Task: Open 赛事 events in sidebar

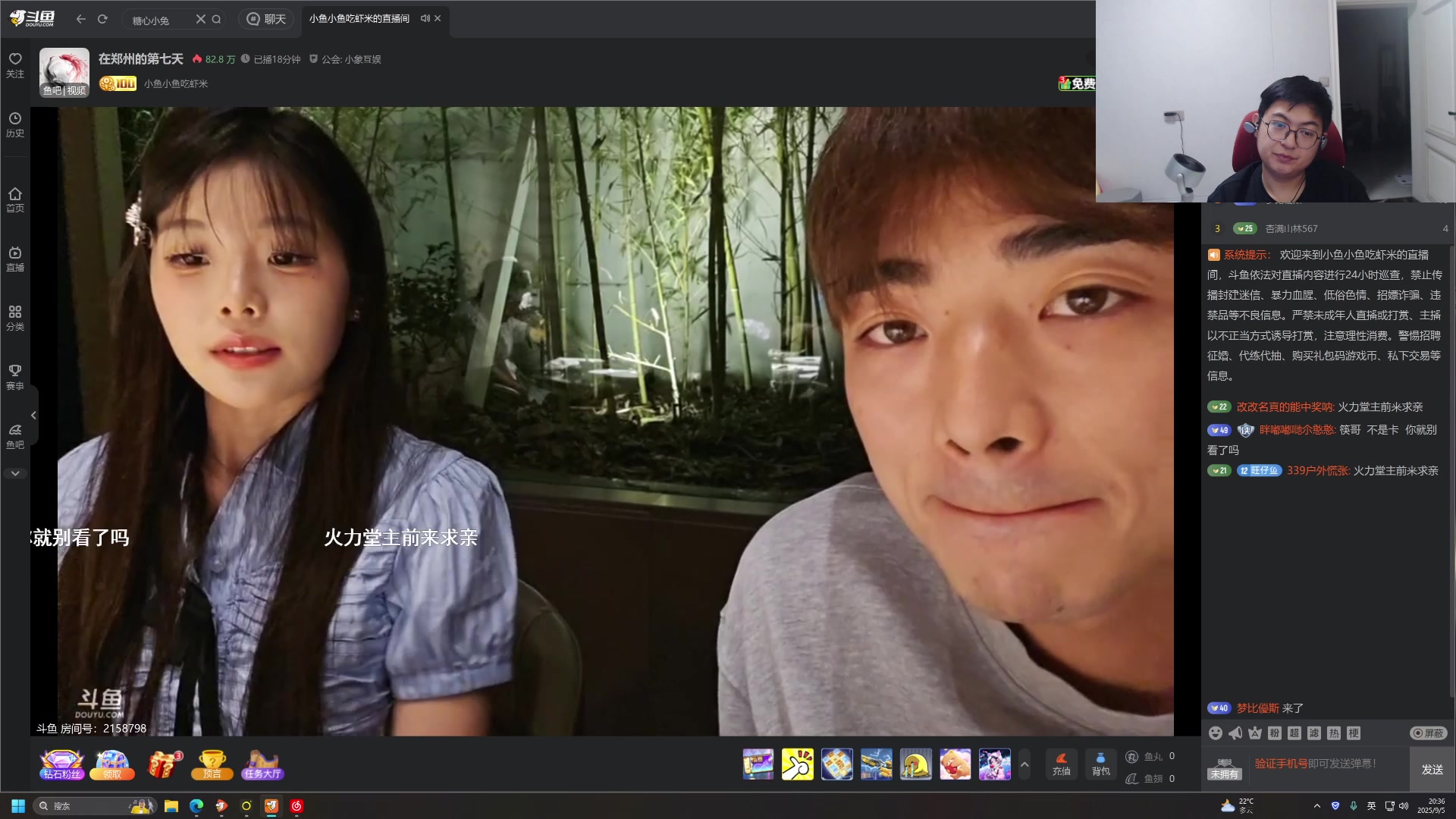Action: (x=15, y=378)
